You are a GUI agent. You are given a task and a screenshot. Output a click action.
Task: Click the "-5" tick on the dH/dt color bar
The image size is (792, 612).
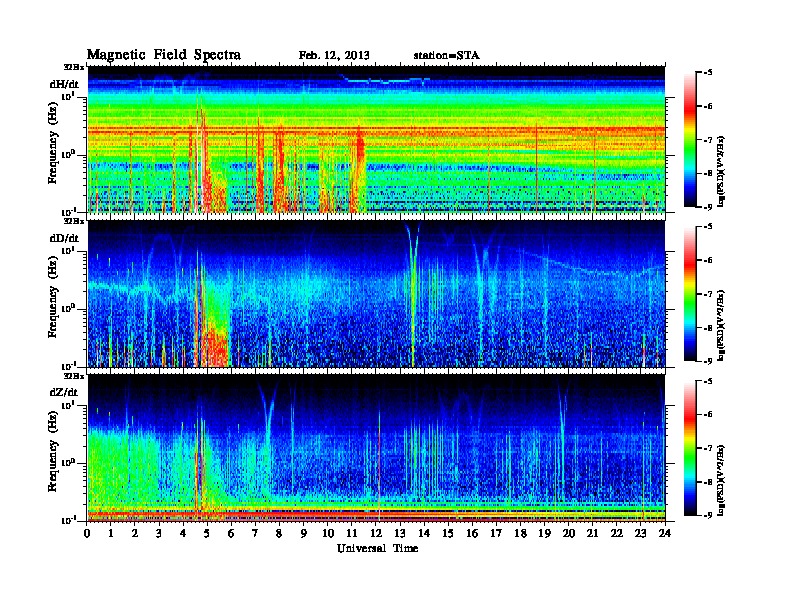[708, 73]
